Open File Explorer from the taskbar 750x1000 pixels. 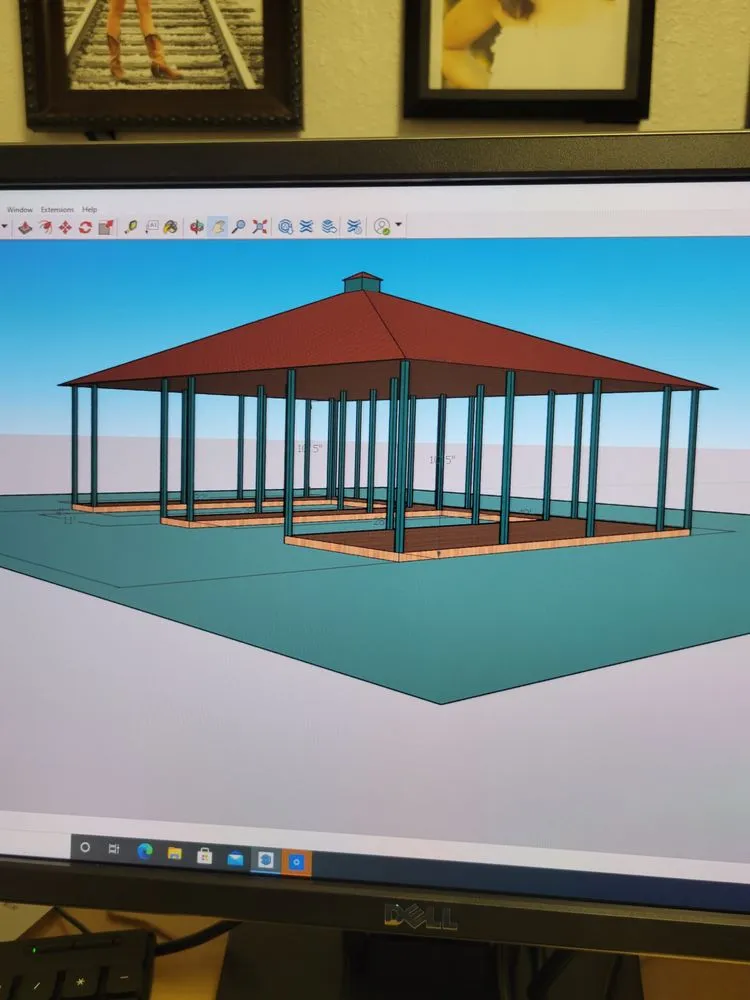click(x=175, y=853)
